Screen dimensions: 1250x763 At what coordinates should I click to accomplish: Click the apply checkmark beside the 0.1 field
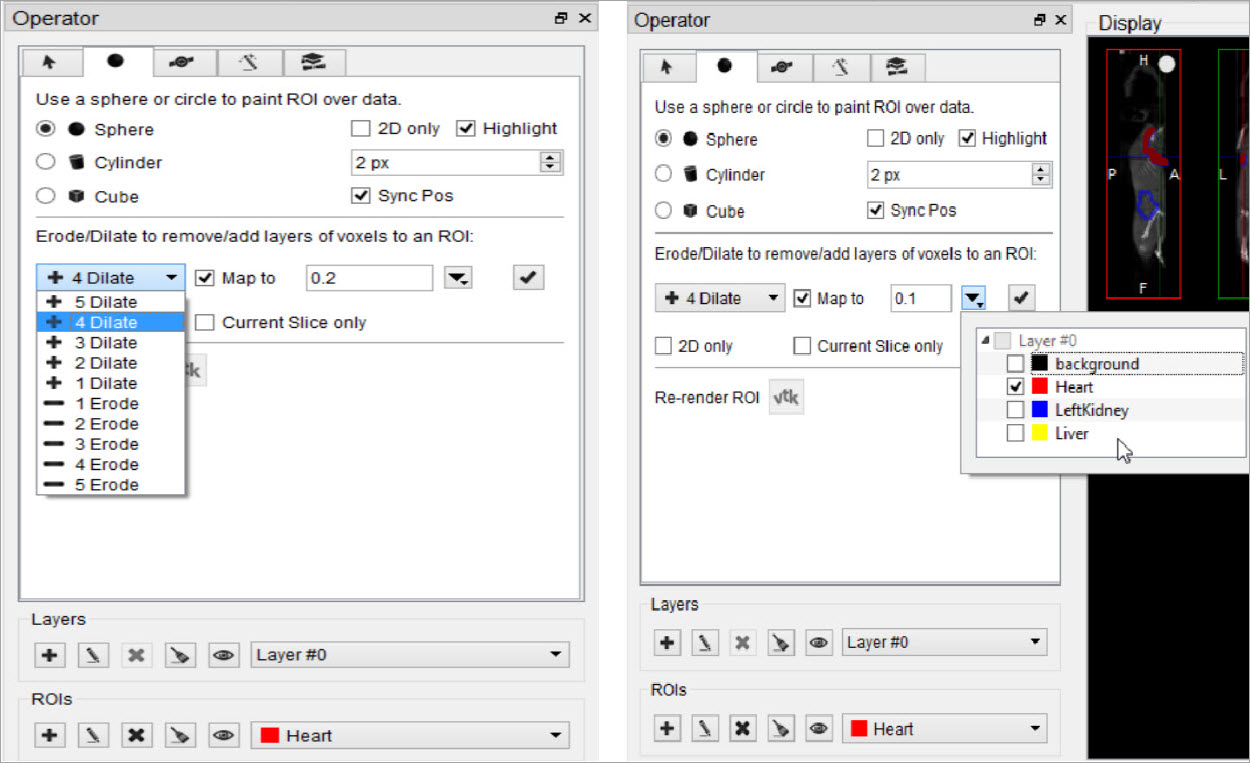click(1021, 297)
